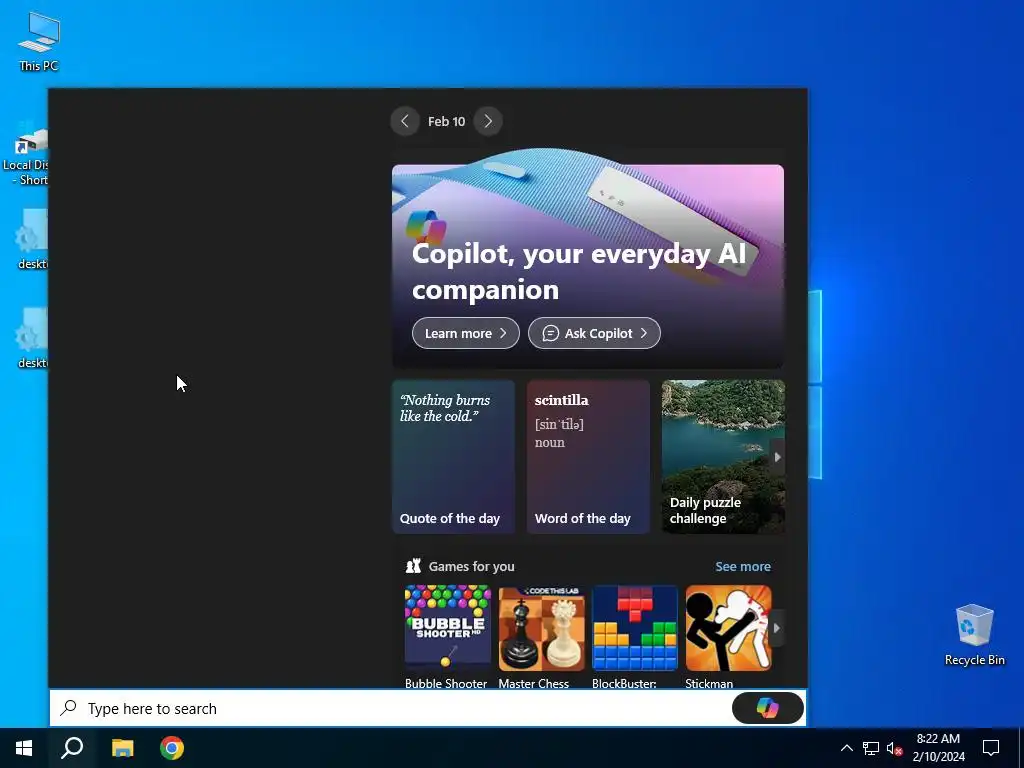Open File Explorer from the taskbar
Image resolution: width=1024 pixels, height=768 pixels.
pyautogui.click(x=122, y=748)
